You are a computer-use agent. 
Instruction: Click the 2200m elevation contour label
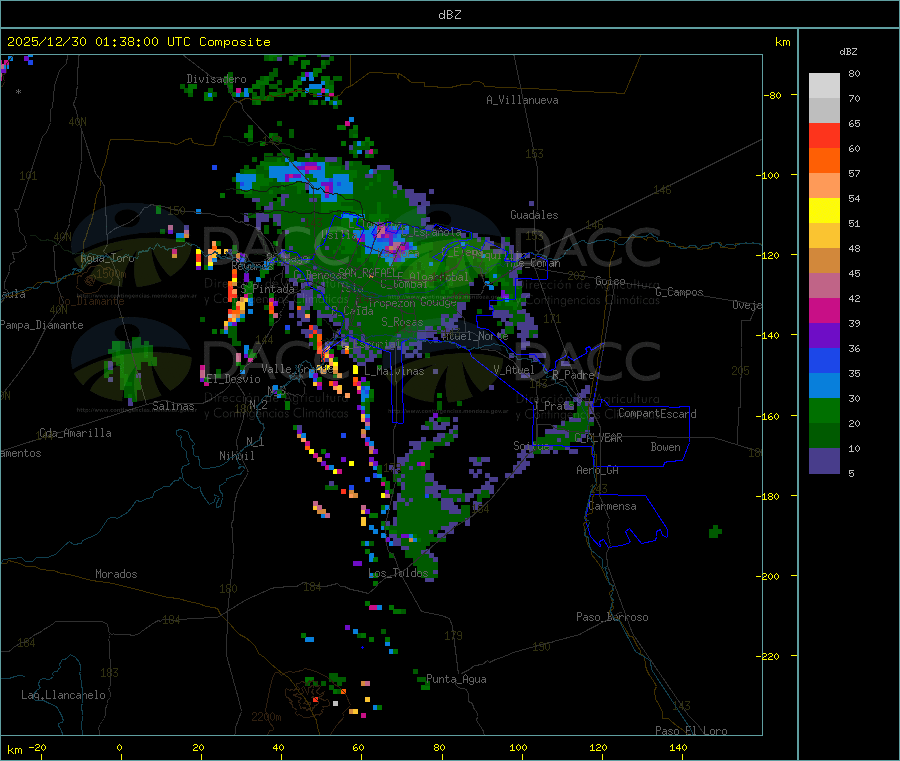pyautogui.click(x=266, y=717)
